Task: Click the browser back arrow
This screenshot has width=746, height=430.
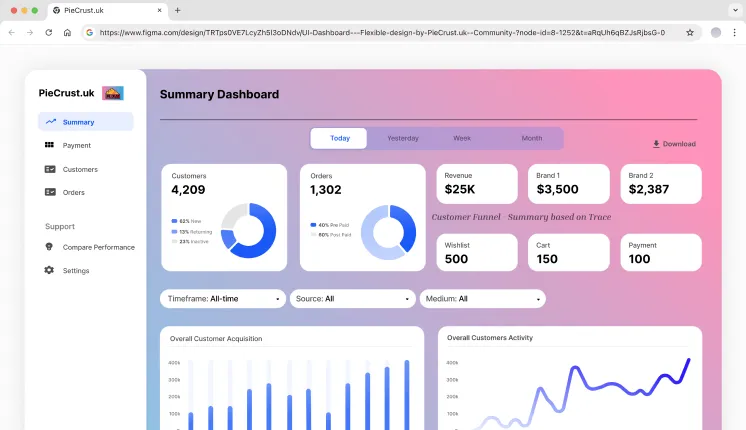Action: tap(12, 32)
